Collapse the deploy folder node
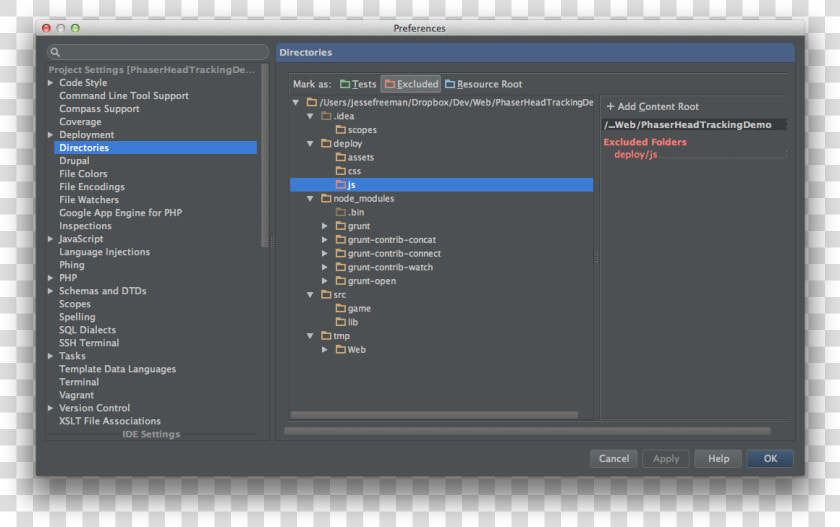 point(310,144)
